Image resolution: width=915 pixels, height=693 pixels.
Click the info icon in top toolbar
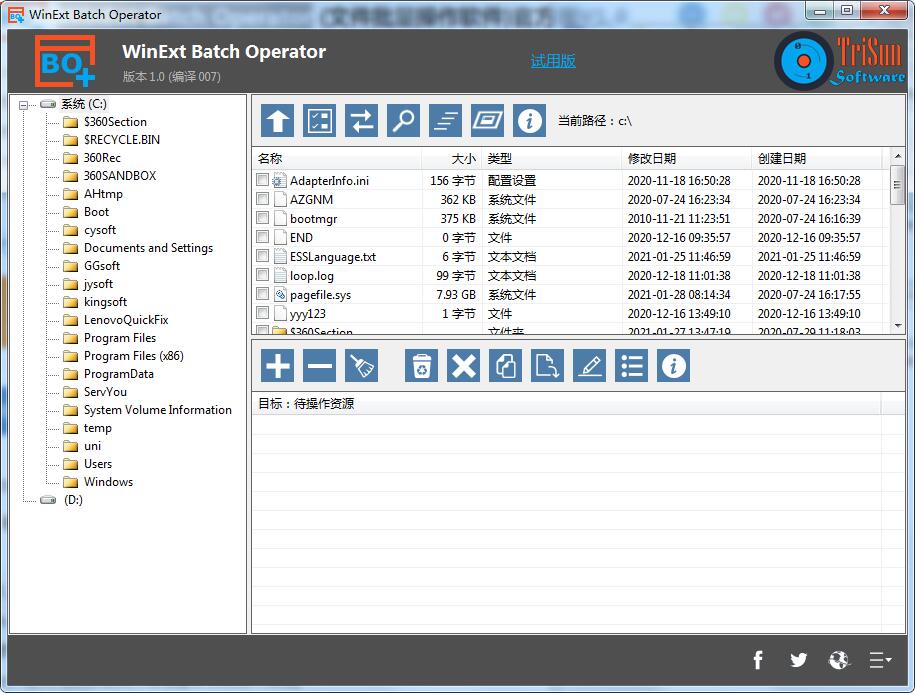(x=529, y=121)
